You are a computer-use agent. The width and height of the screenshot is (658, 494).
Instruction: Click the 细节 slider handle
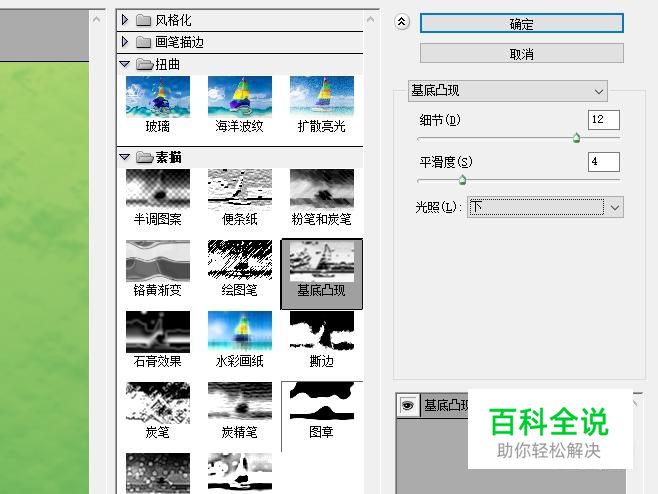576,138
